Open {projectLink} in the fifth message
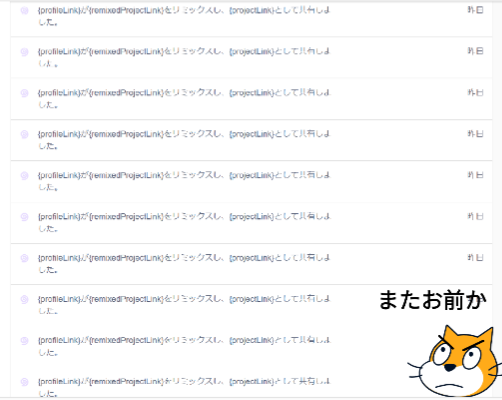The width and height of the screenshot is (502, 400). [252, 175]
